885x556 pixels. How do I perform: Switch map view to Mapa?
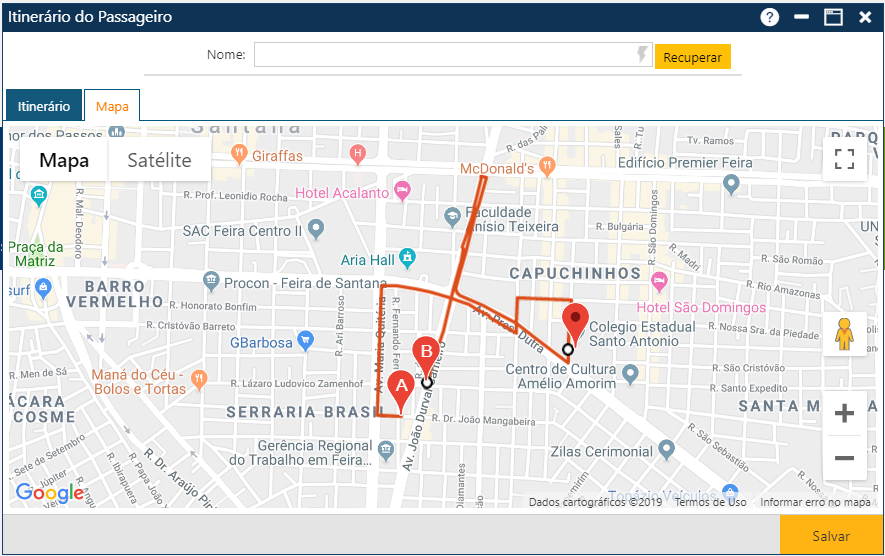(x=64, y=160)
